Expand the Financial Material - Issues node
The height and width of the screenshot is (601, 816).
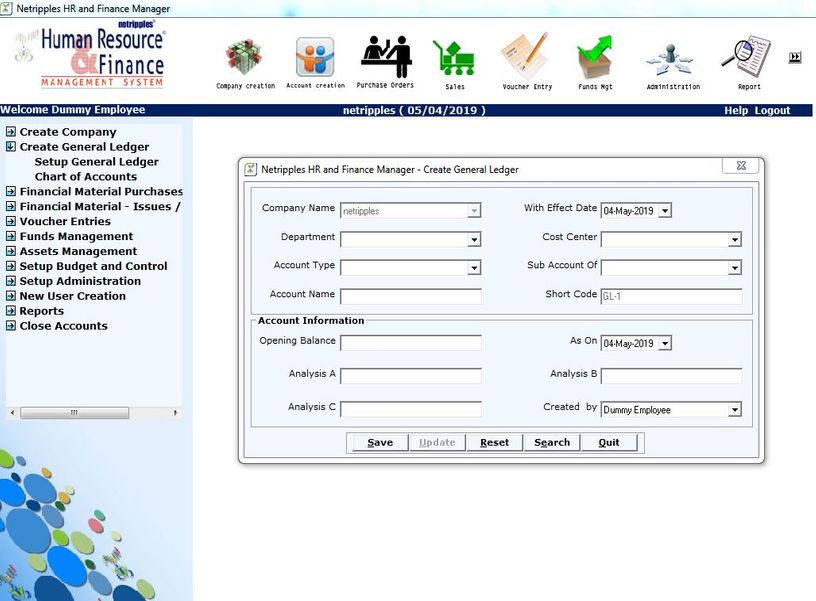[10, 207]
